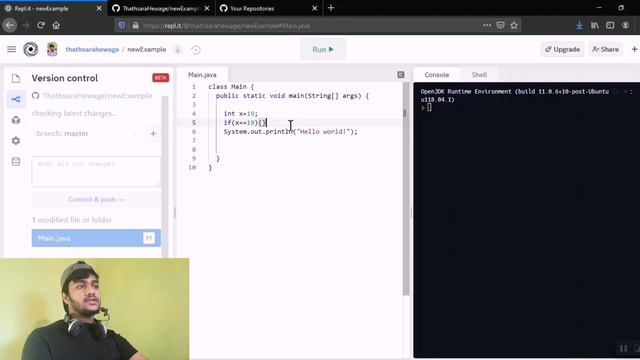The height and width of the screenshot is (360, 640).
Task: Open a new browser tab
Action: tap(331, 8)
